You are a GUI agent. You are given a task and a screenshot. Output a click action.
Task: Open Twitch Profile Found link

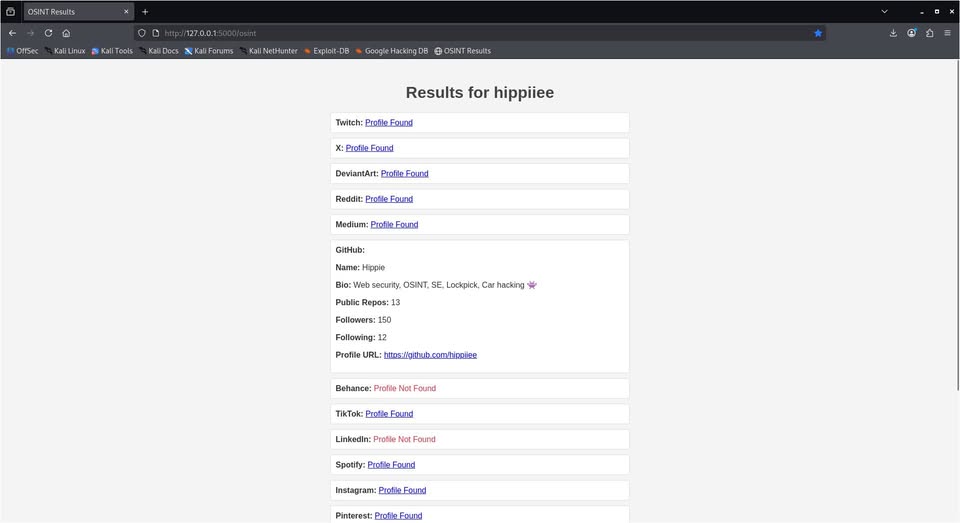(x=389, y=122)
